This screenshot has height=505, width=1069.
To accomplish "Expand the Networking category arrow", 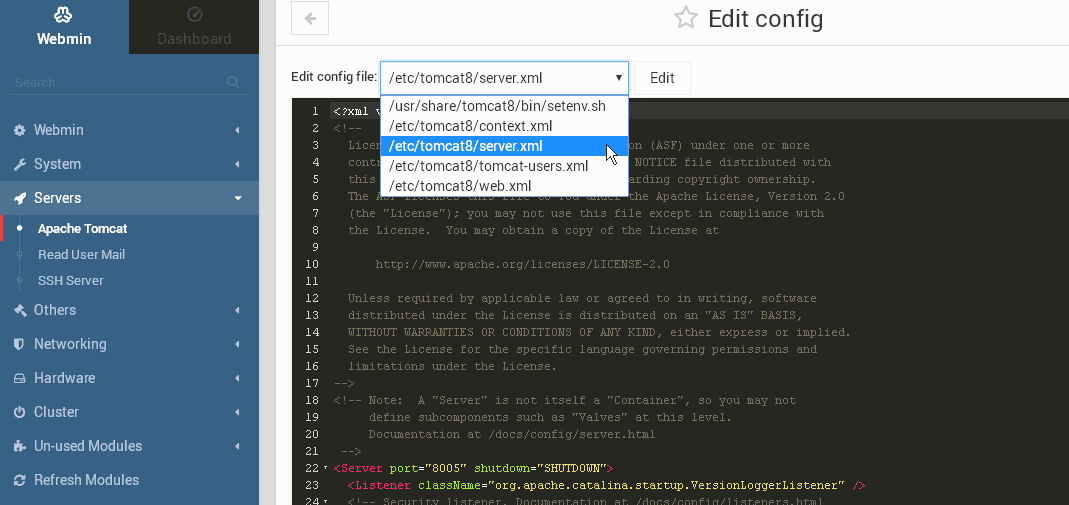I will click(237, 344).
